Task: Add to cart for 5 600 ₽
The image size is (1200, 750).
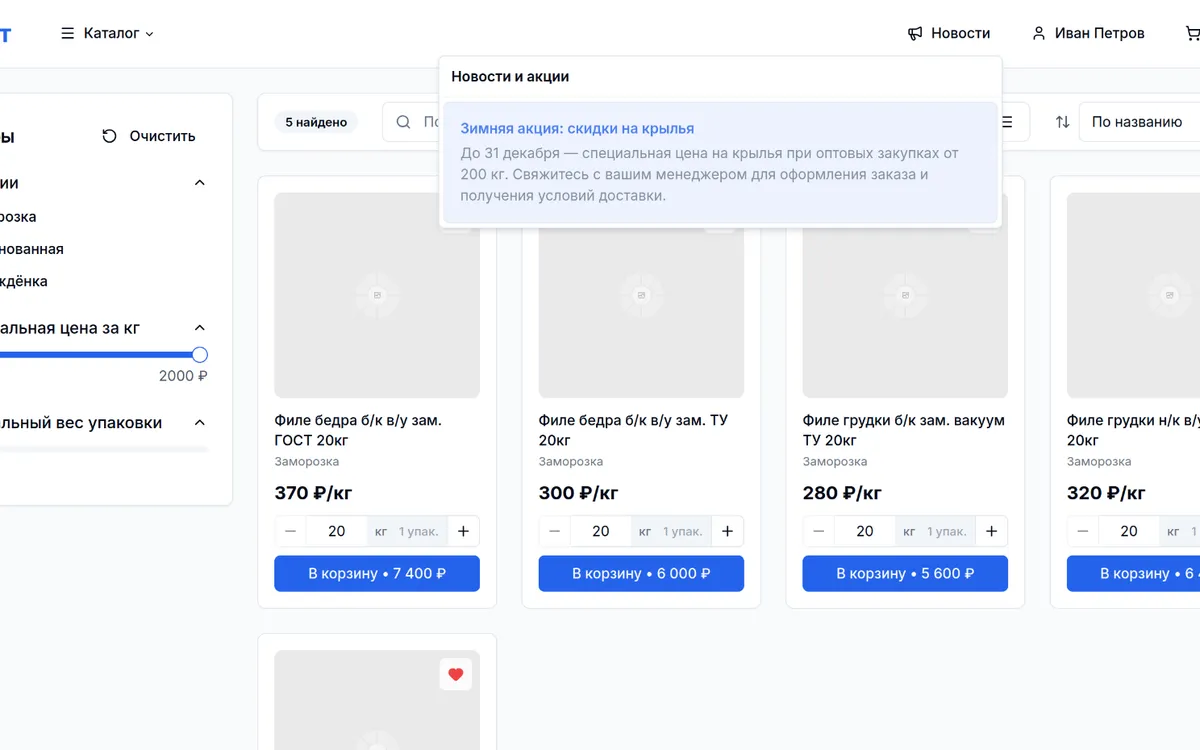Action: point(905,574)
